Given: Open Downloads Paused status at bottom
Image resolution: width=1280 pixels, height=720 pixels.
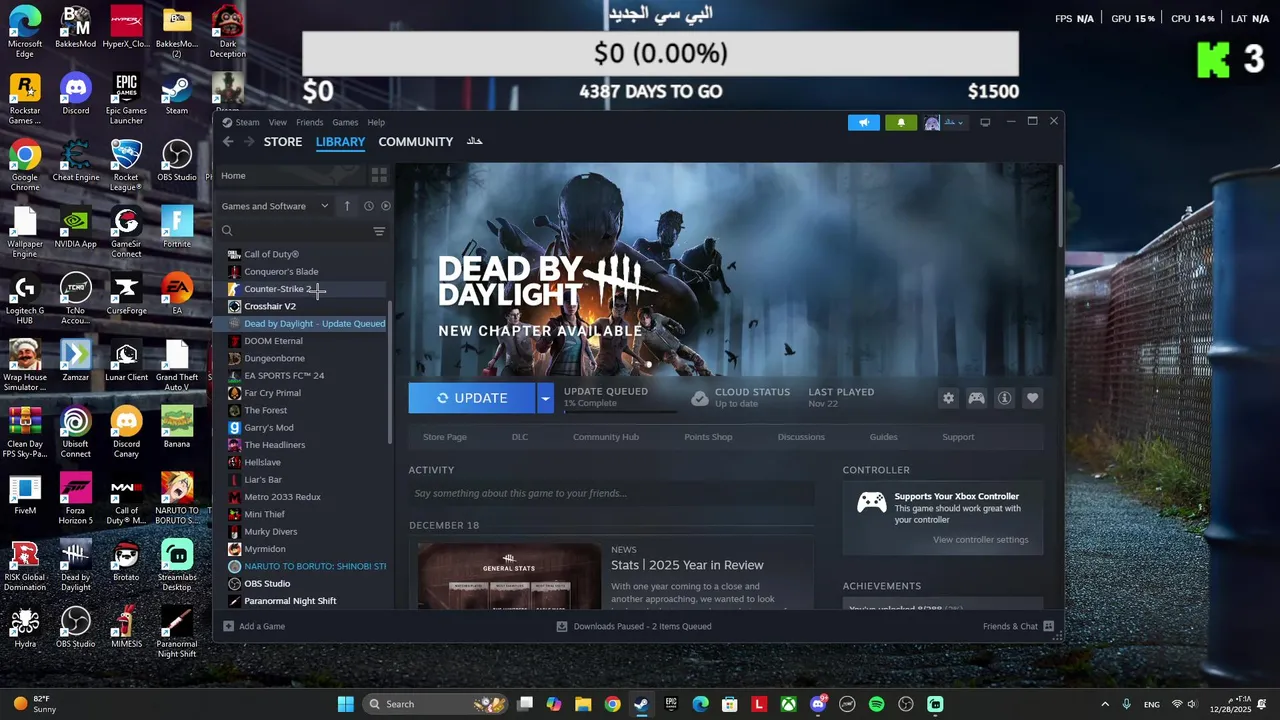Looking at the screenshot, I should [x=634, y=626].
